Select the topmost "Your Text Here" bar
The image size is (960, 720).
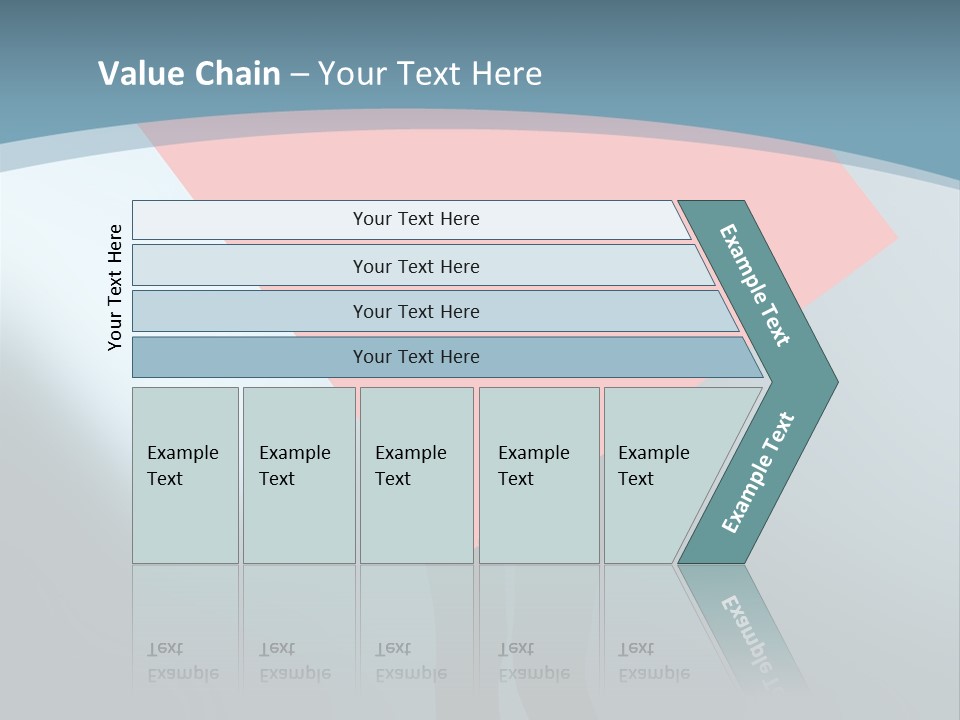tap(416, 219)
